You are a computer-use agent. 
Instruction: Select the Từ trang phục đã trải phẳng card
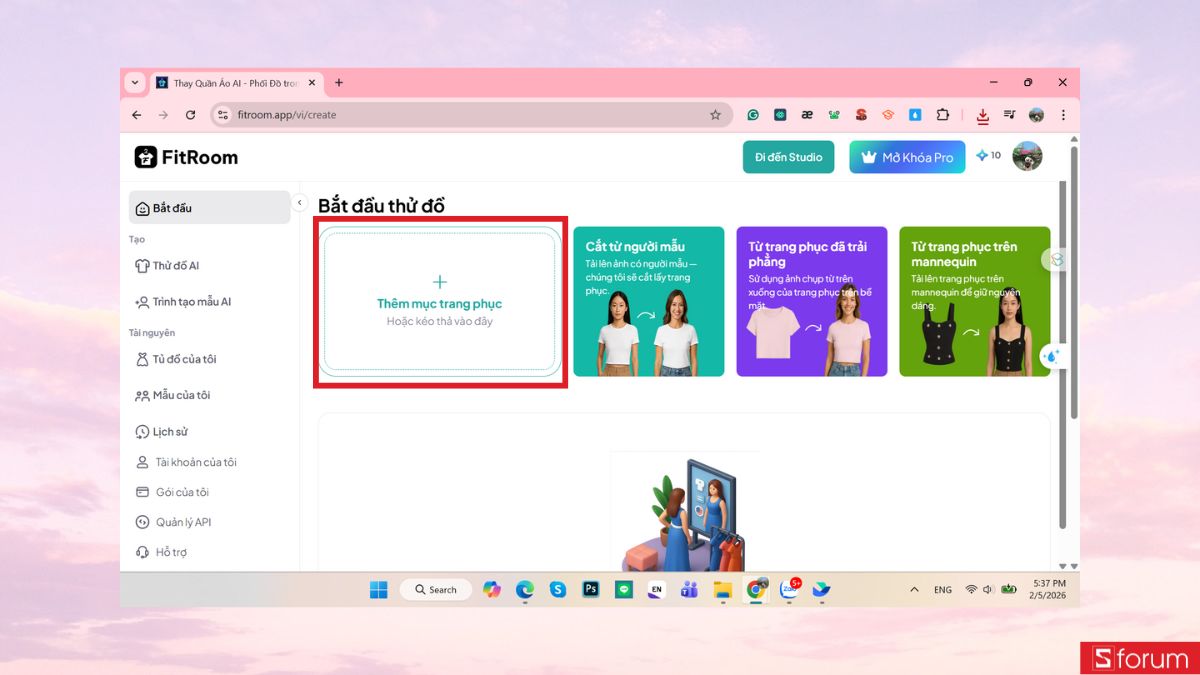(812, 302)
